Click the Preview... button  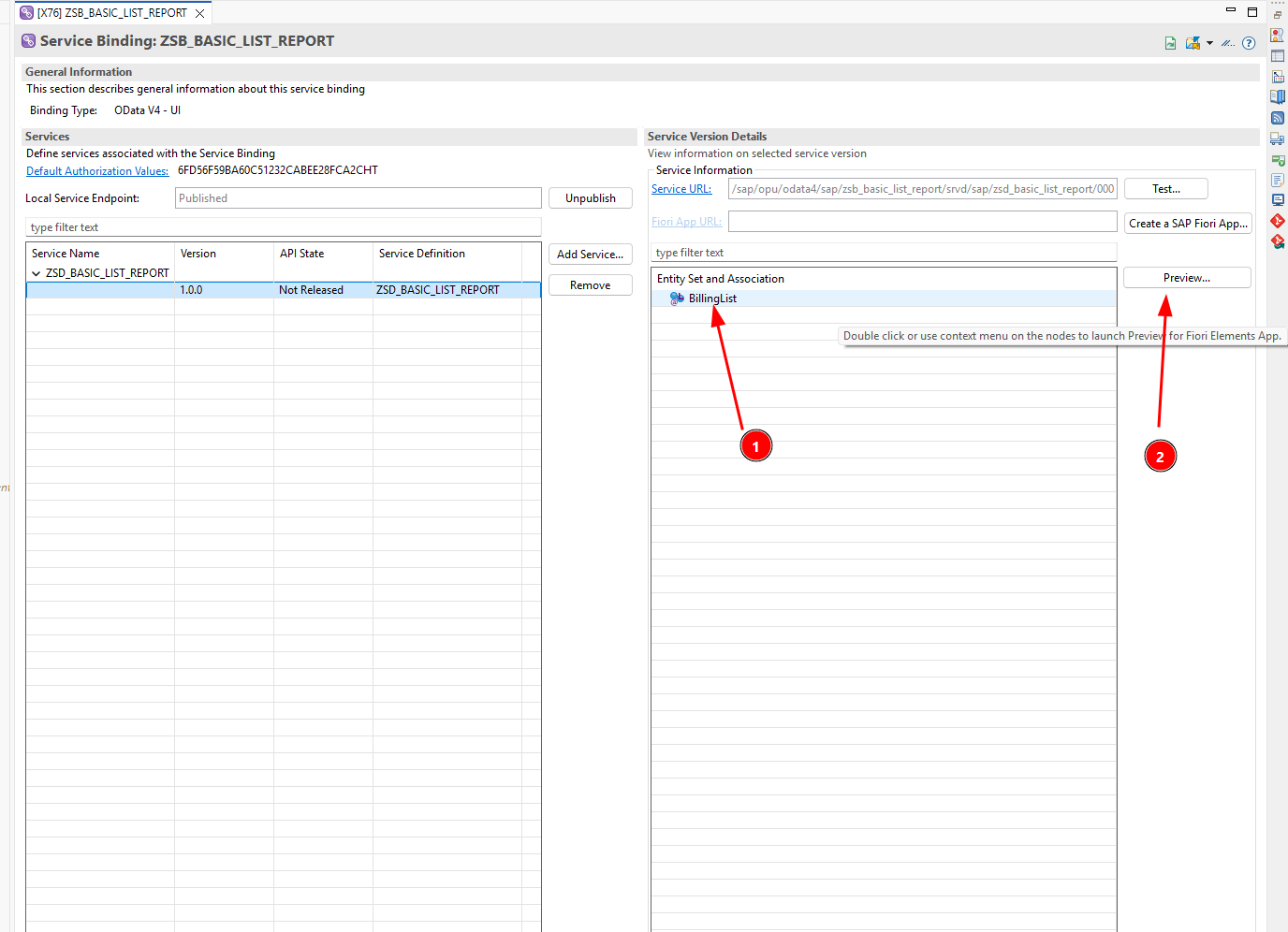pos(1187,278)
